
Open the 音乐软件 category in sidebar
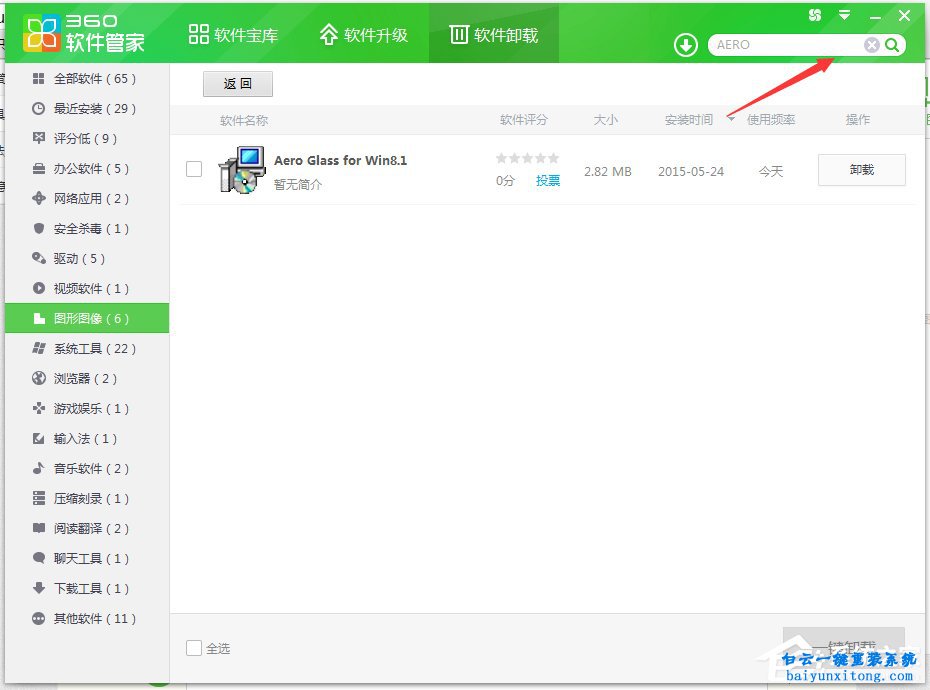[x=36, y=468]
